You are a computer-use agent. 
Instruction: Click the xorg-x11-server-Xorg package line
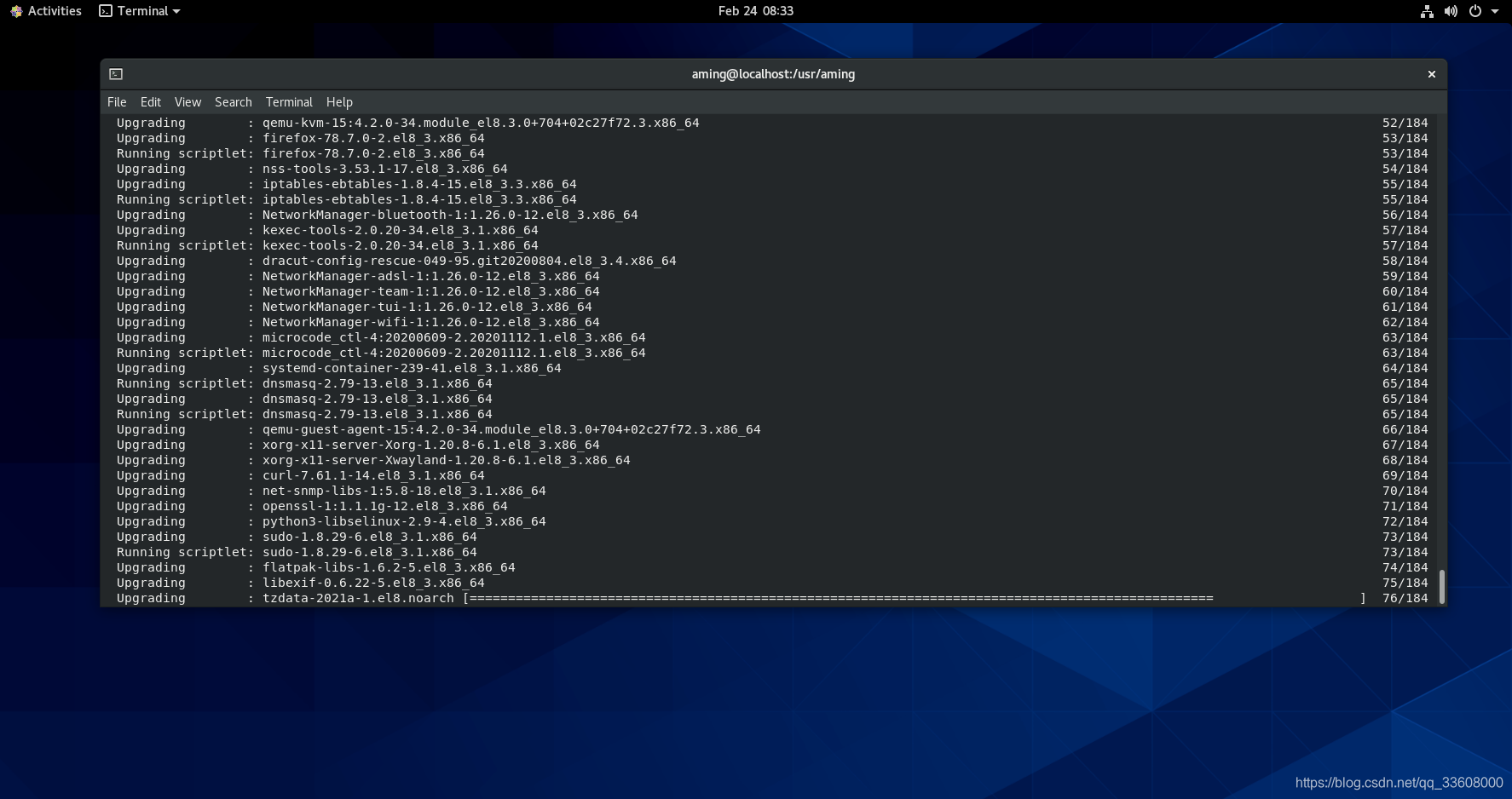772,445
